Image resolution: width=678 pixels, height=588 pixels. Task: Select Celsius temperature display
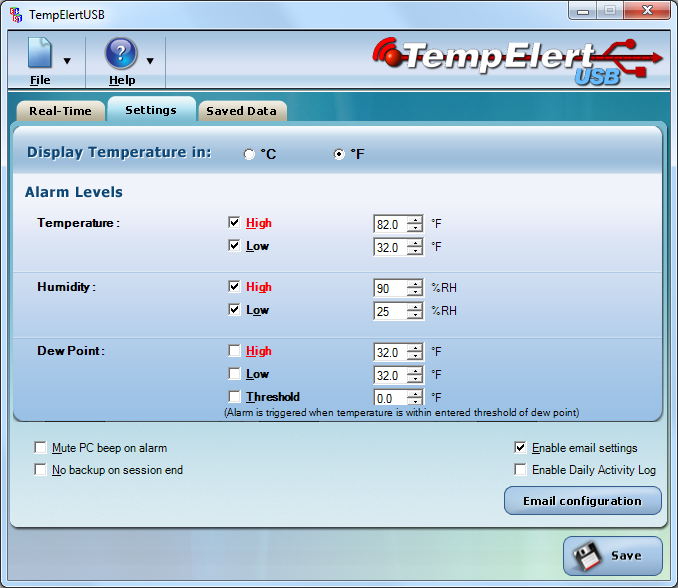[x=249, y=154]
